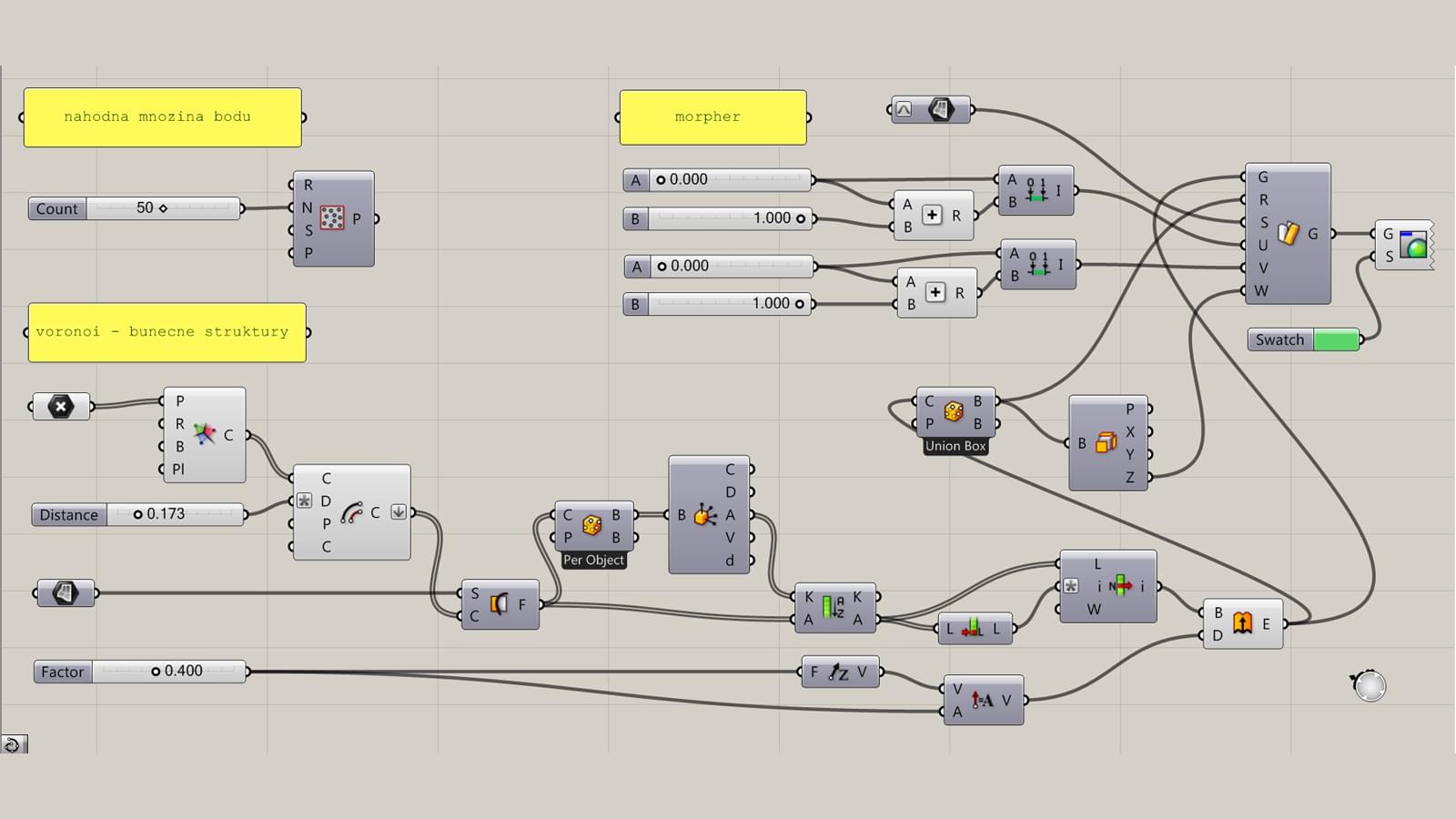Click the Offset Curve component icon
The image size is (1456, 819).
point(351,513)
